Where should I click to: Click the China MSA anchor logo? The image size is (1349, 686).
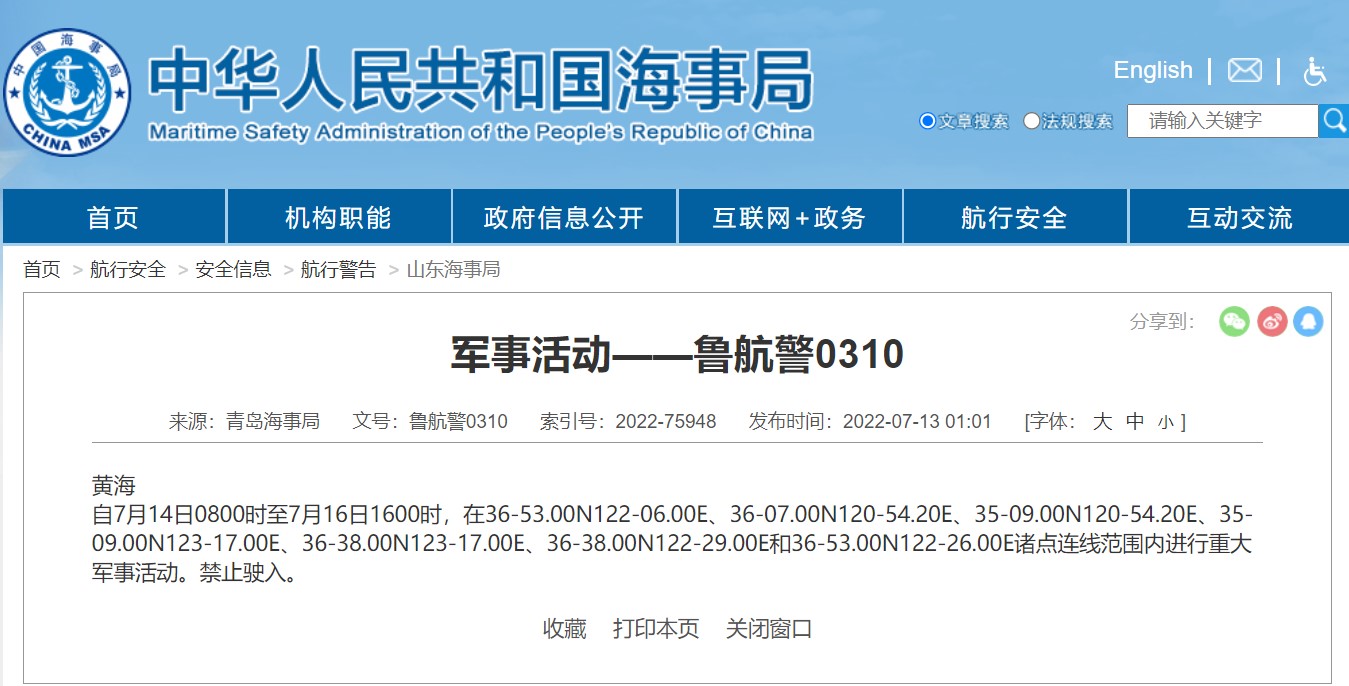[x=67, y=92]
